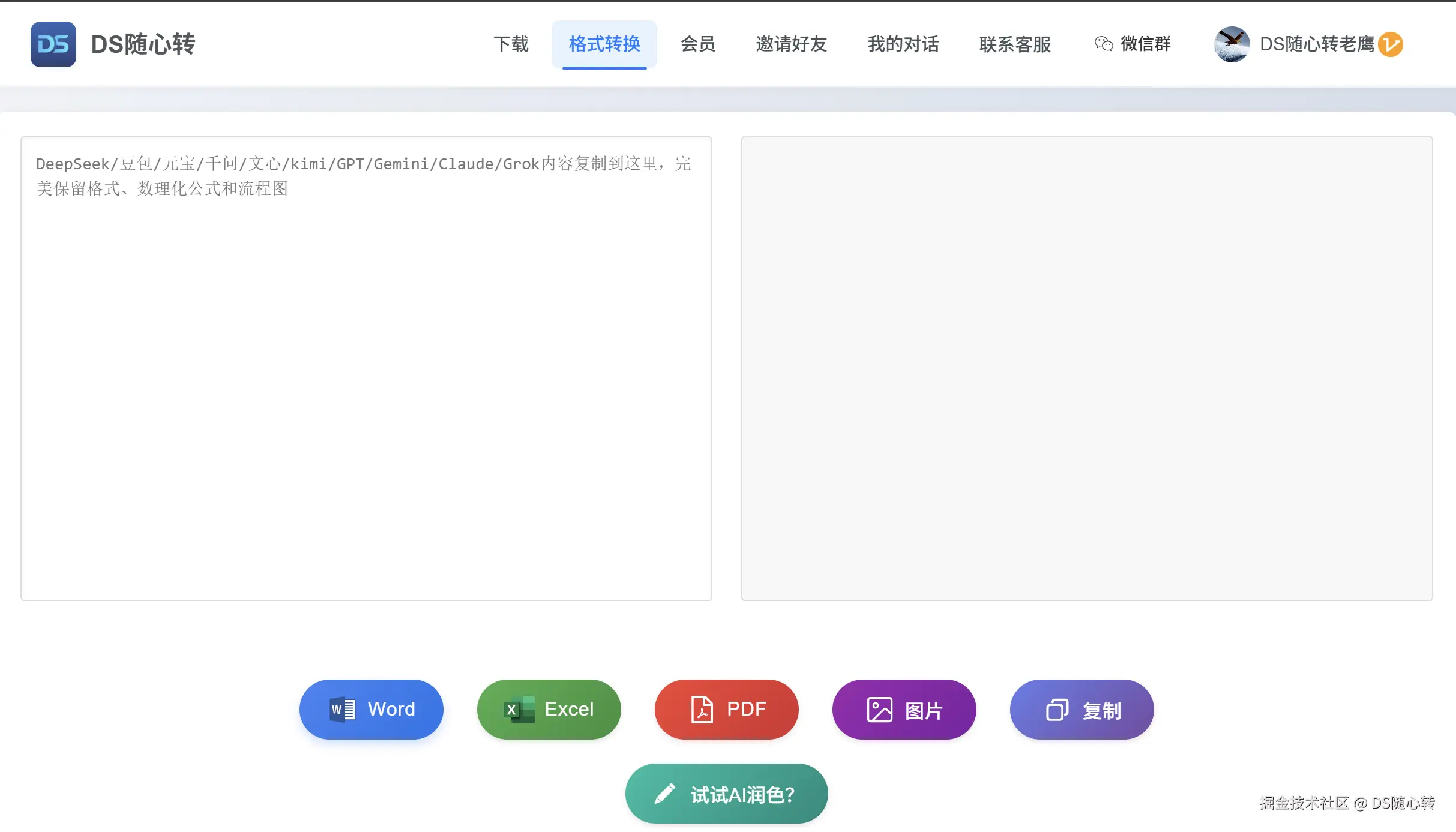
Task: Click the Word document icon
Action: 343,710
